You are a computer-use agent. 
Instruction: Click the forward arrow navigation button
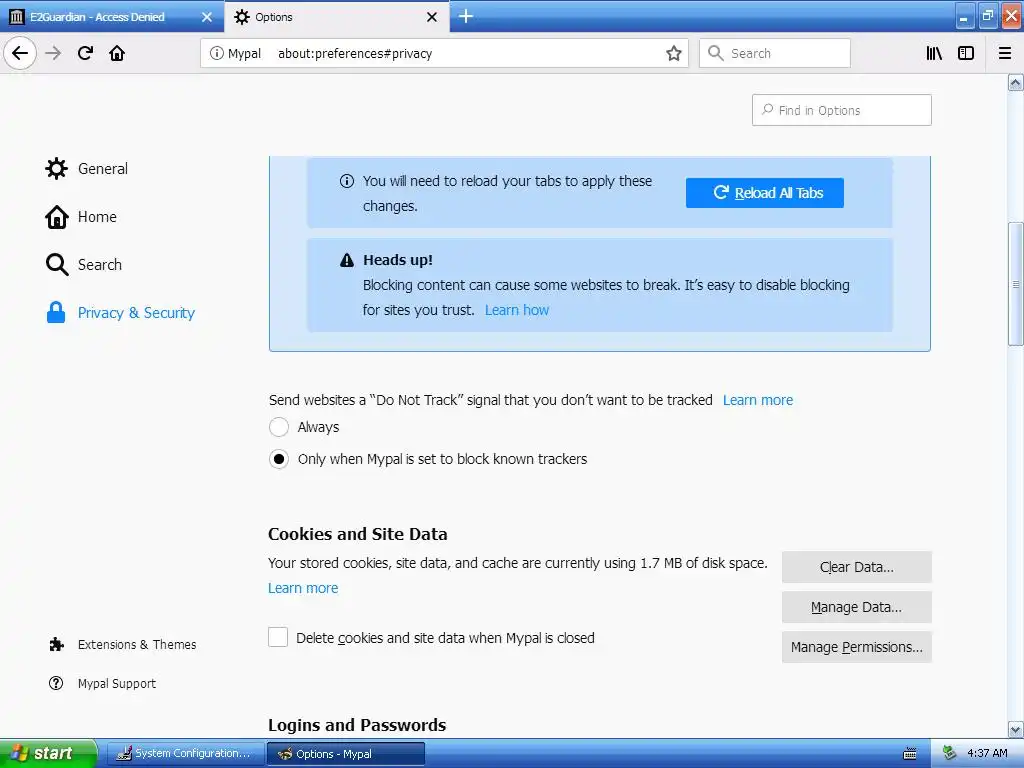point(54,53)
